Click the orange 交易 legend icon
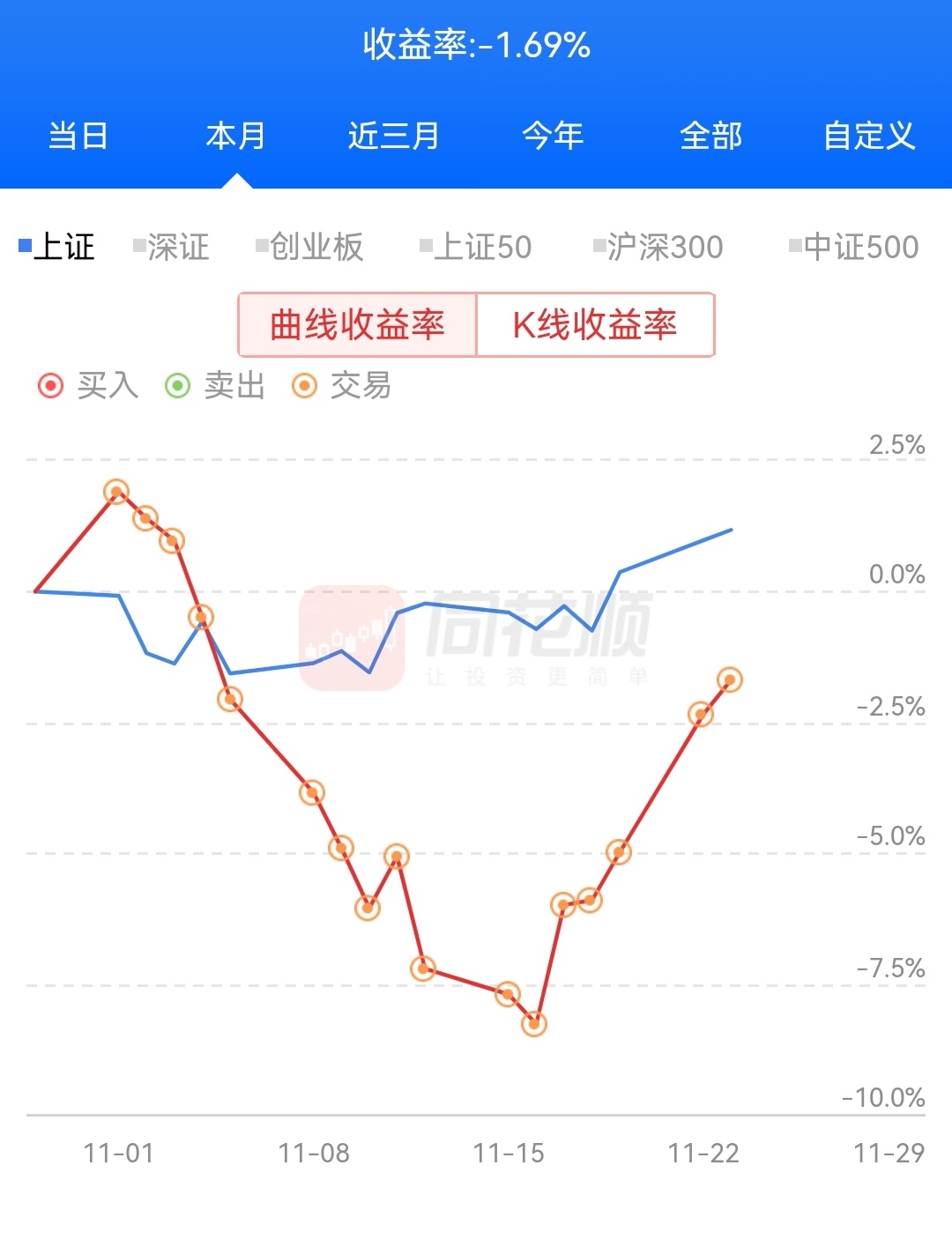Screen dimensions: 952x1247 (x=305, y=386)
